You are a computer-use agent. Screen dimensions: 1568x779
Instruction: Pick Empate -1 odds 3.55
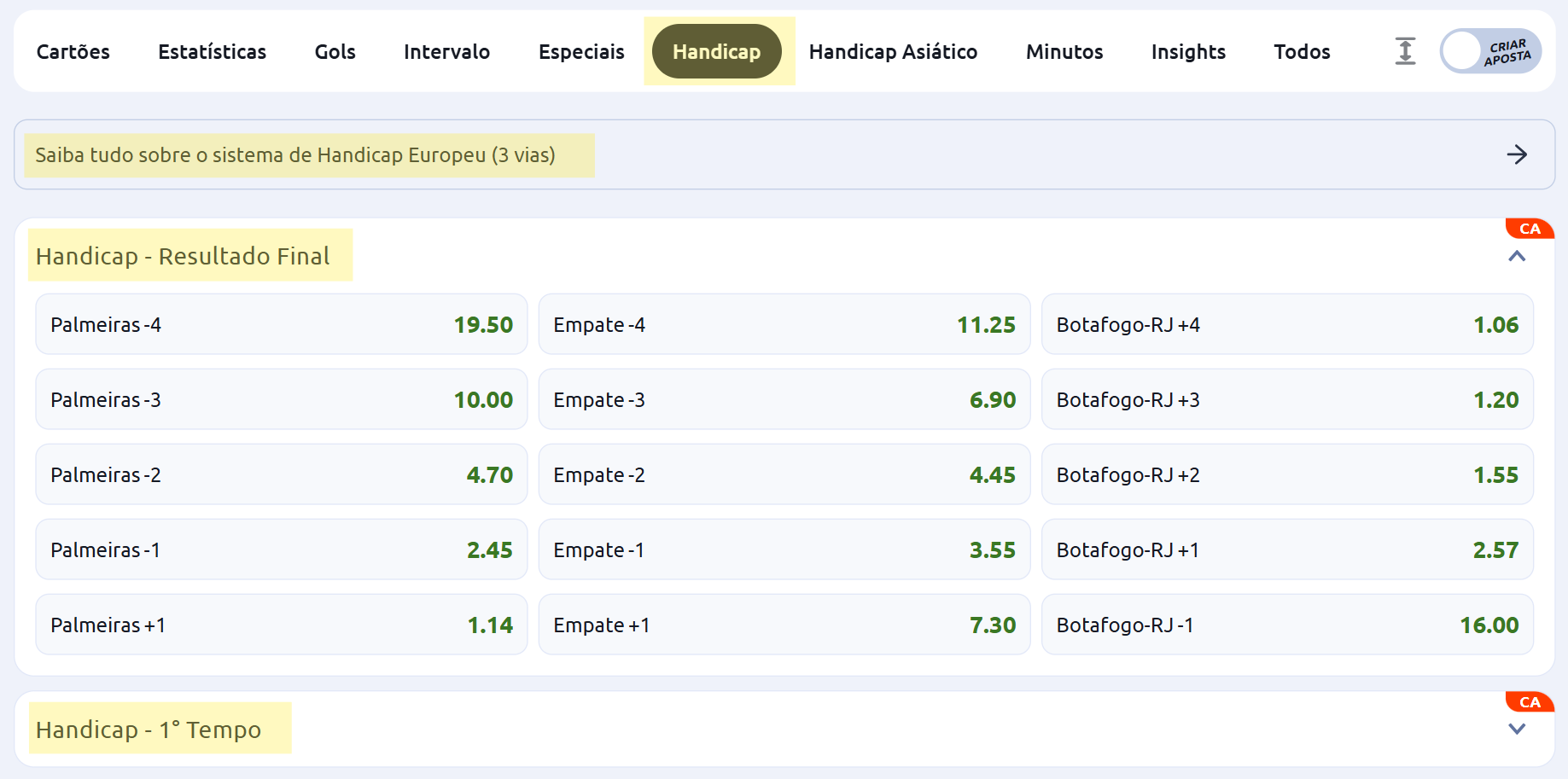[784, 549]
